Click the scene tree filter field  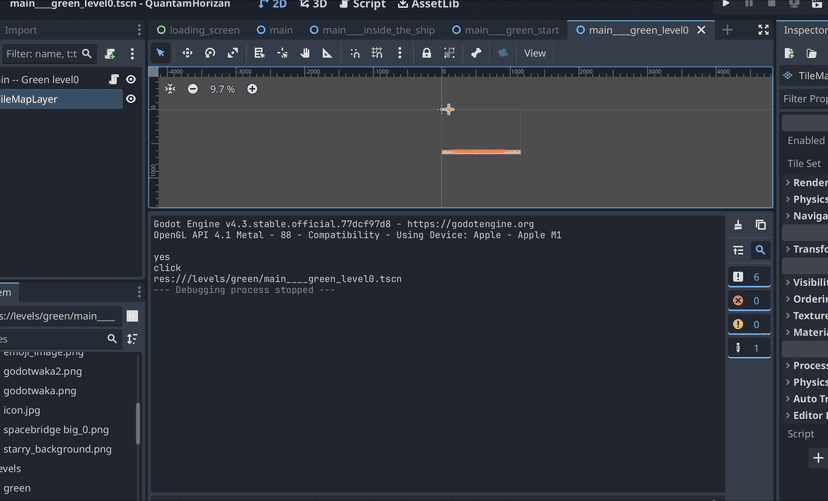click(x=41, y=54)
